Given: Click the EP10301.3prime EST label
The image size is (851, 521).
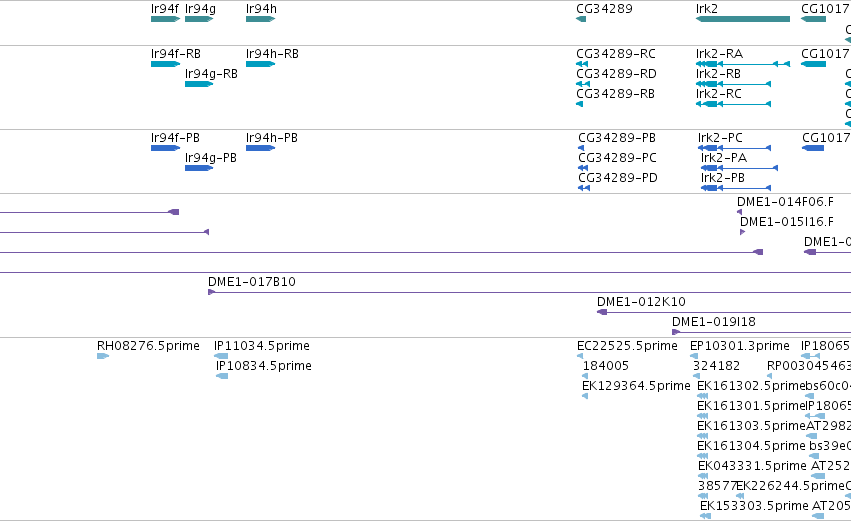Looking at the screenshot, I should (740, 346).
